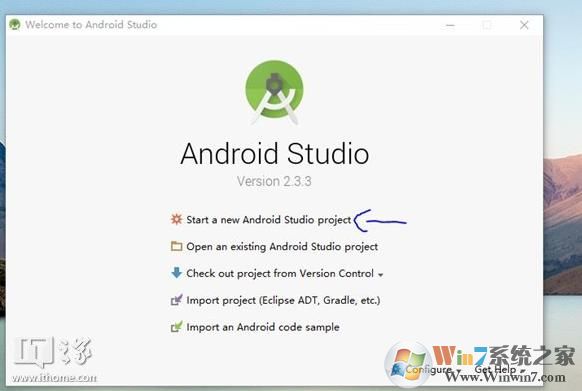This screenshot has width=582, height=391.
Task: Click the blue download arrow checkout icon
Action: tap(176, 273)
